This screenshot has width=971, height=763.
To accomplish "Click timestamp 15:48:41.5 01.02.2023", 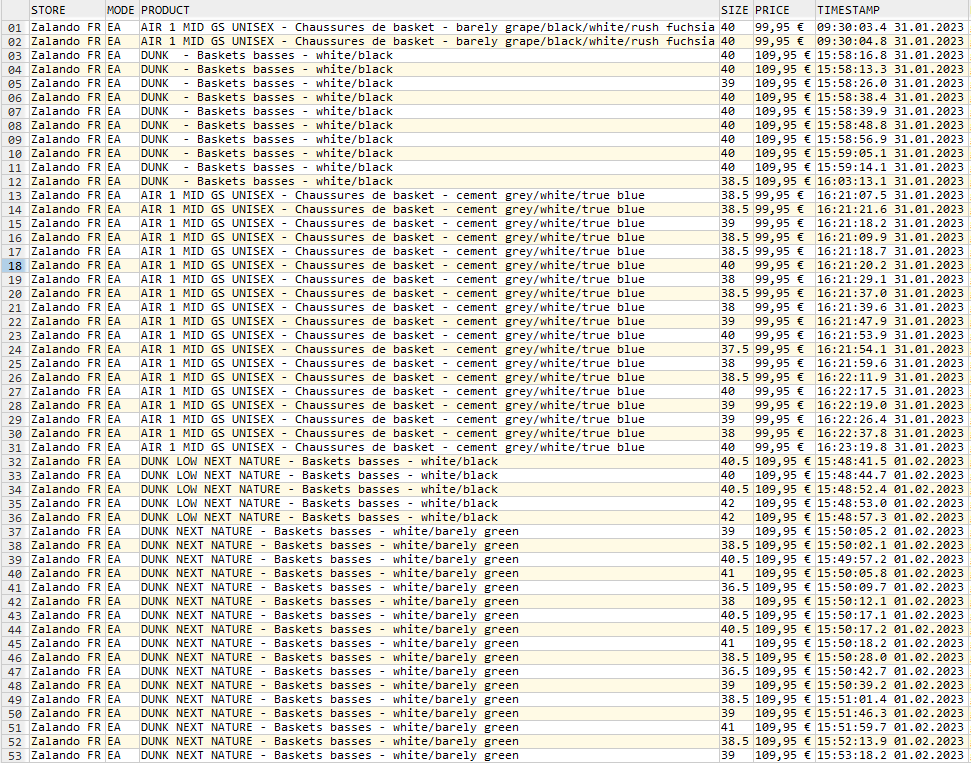I will tap(890, 461).
